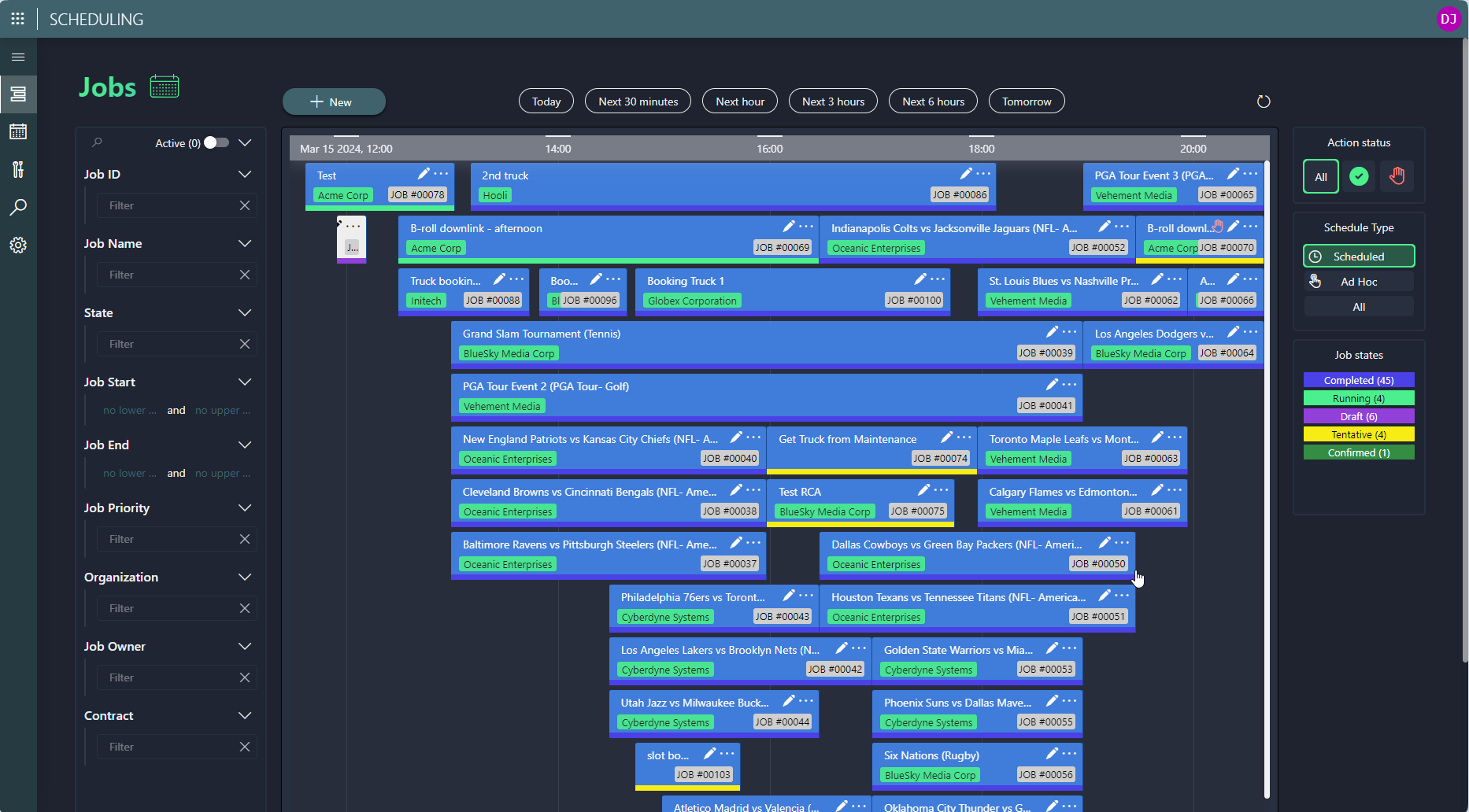This screenshot has width=1469, height=812.
Task: Edit the 2nd truck job with pencil icon
Action: pos(966,174)
